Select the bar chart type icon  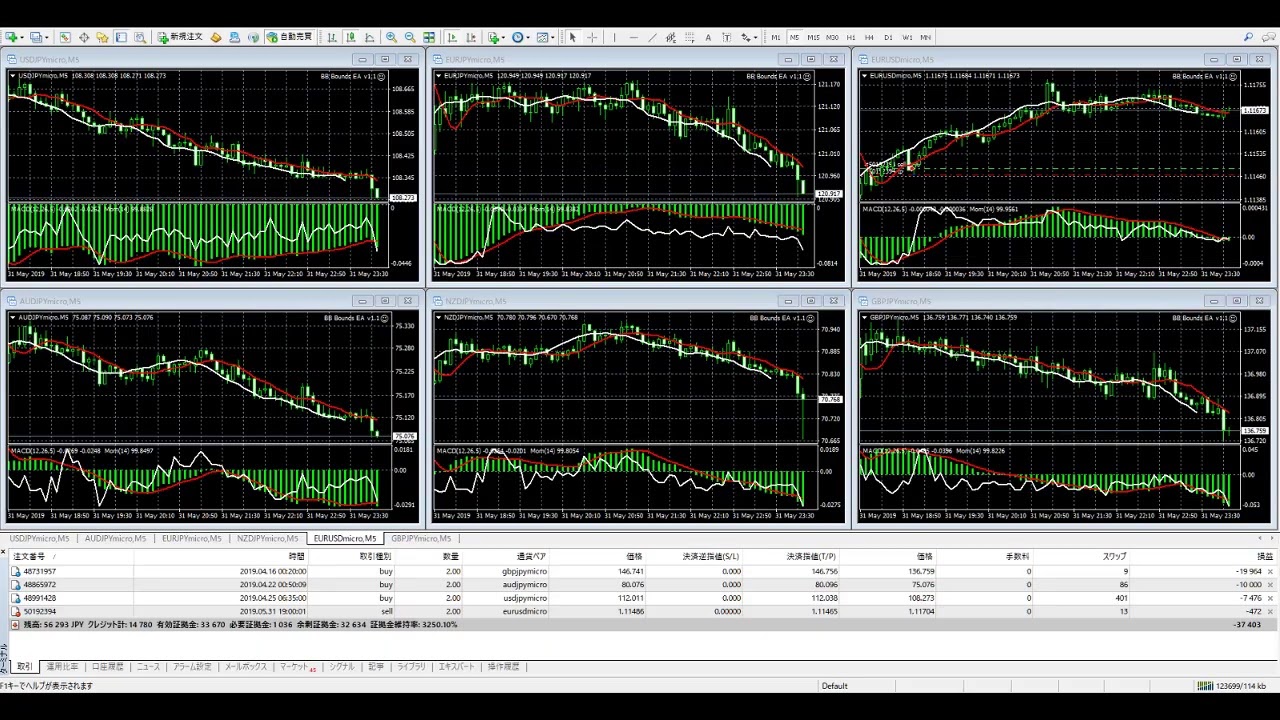click(x=331, y=37)
